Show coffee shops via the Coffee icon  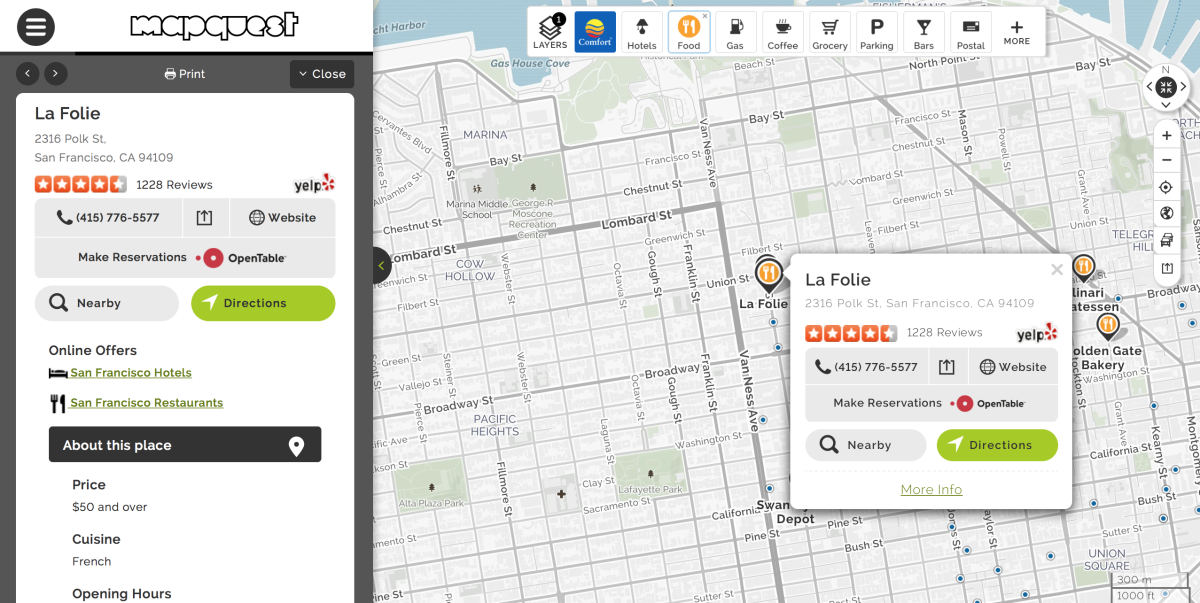click(x=782, y=30)
